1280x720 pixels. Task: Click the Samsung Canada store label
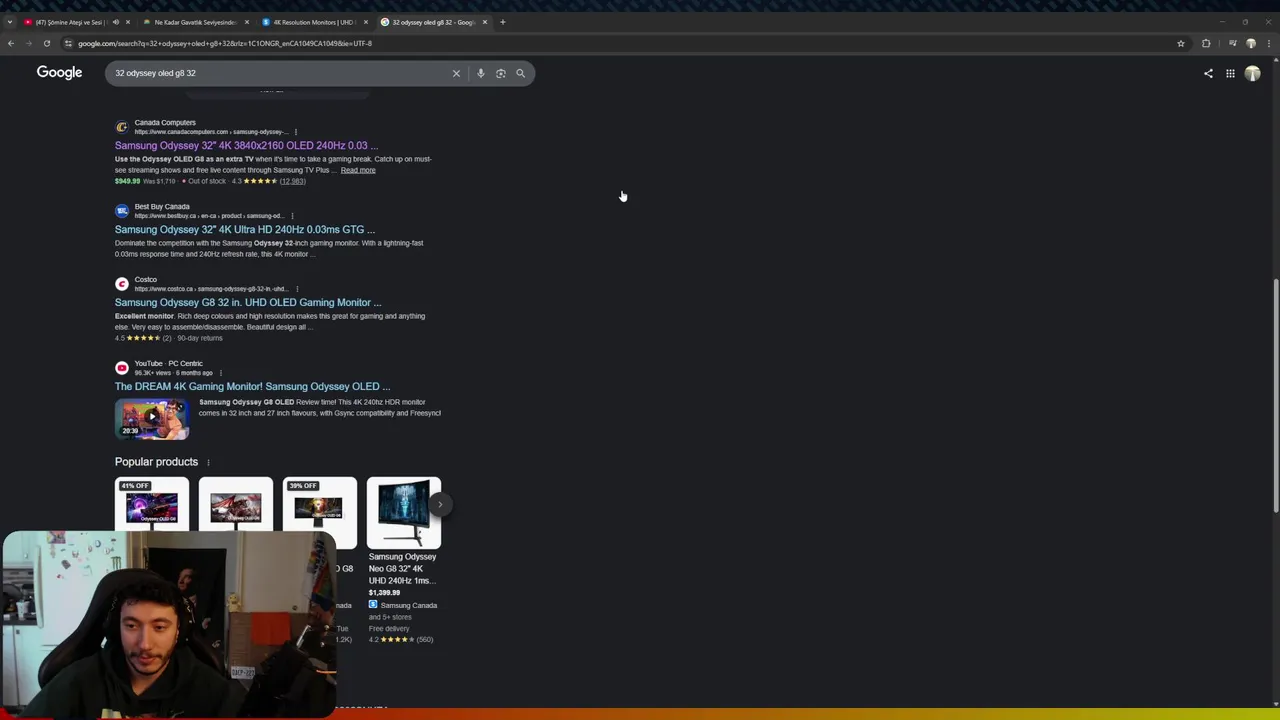(408, 605)
